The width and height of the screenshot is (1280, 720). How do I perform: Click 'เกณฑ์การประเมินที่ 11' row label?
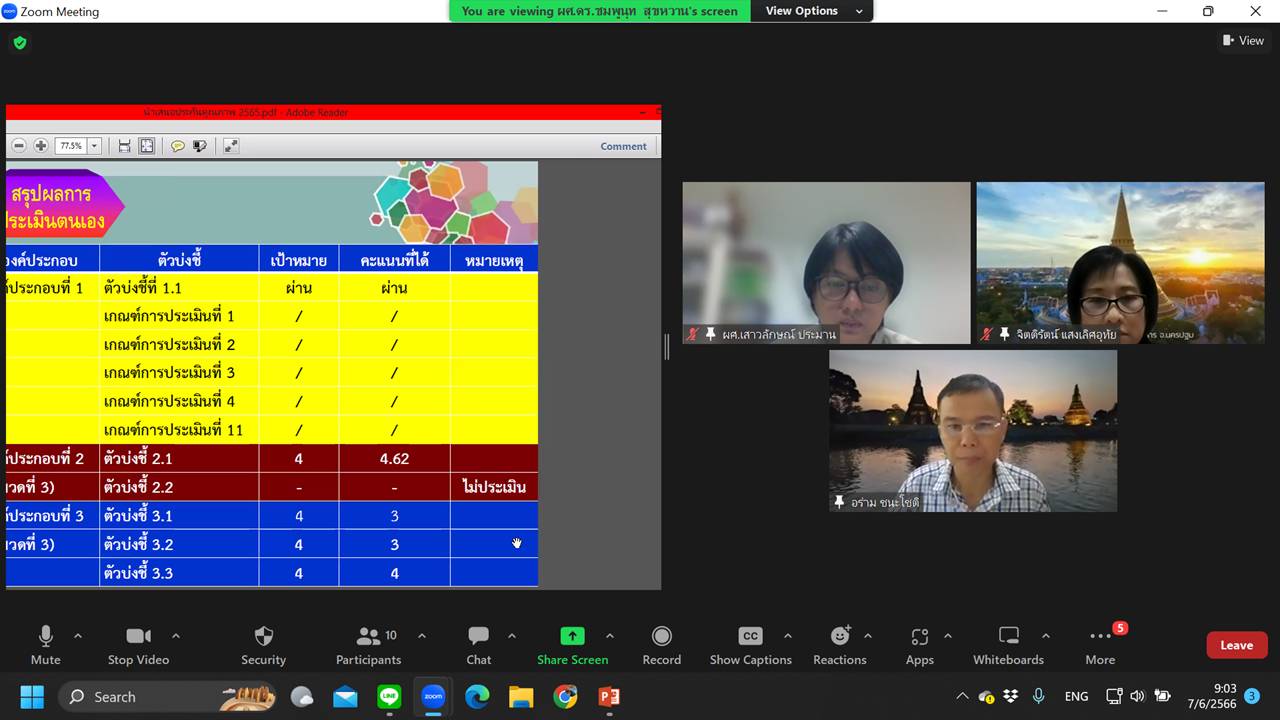173,430
